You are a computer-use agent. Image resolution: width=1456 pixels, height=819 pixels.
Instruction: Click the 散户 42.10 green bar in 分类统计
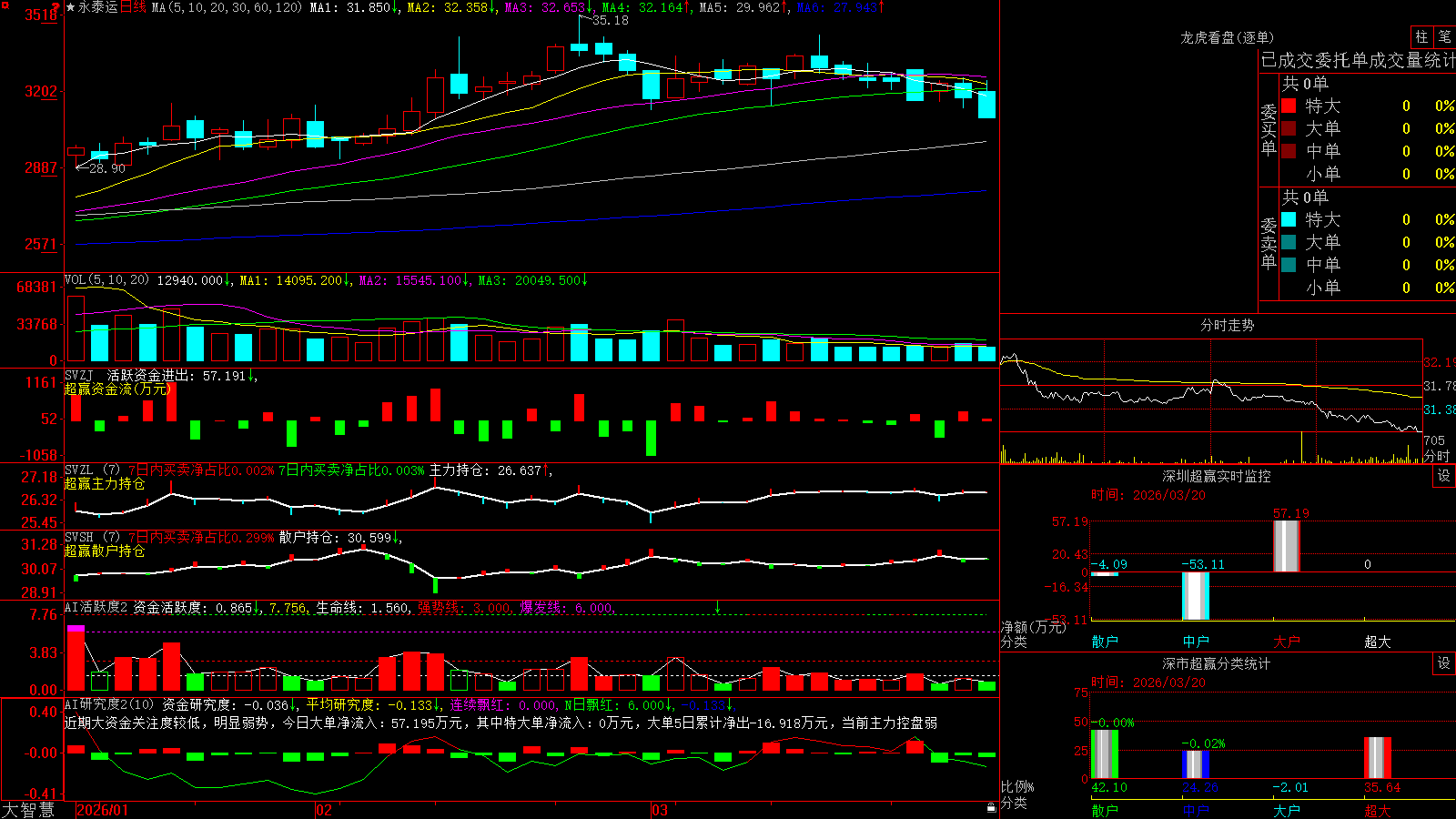click(1104, 753)
